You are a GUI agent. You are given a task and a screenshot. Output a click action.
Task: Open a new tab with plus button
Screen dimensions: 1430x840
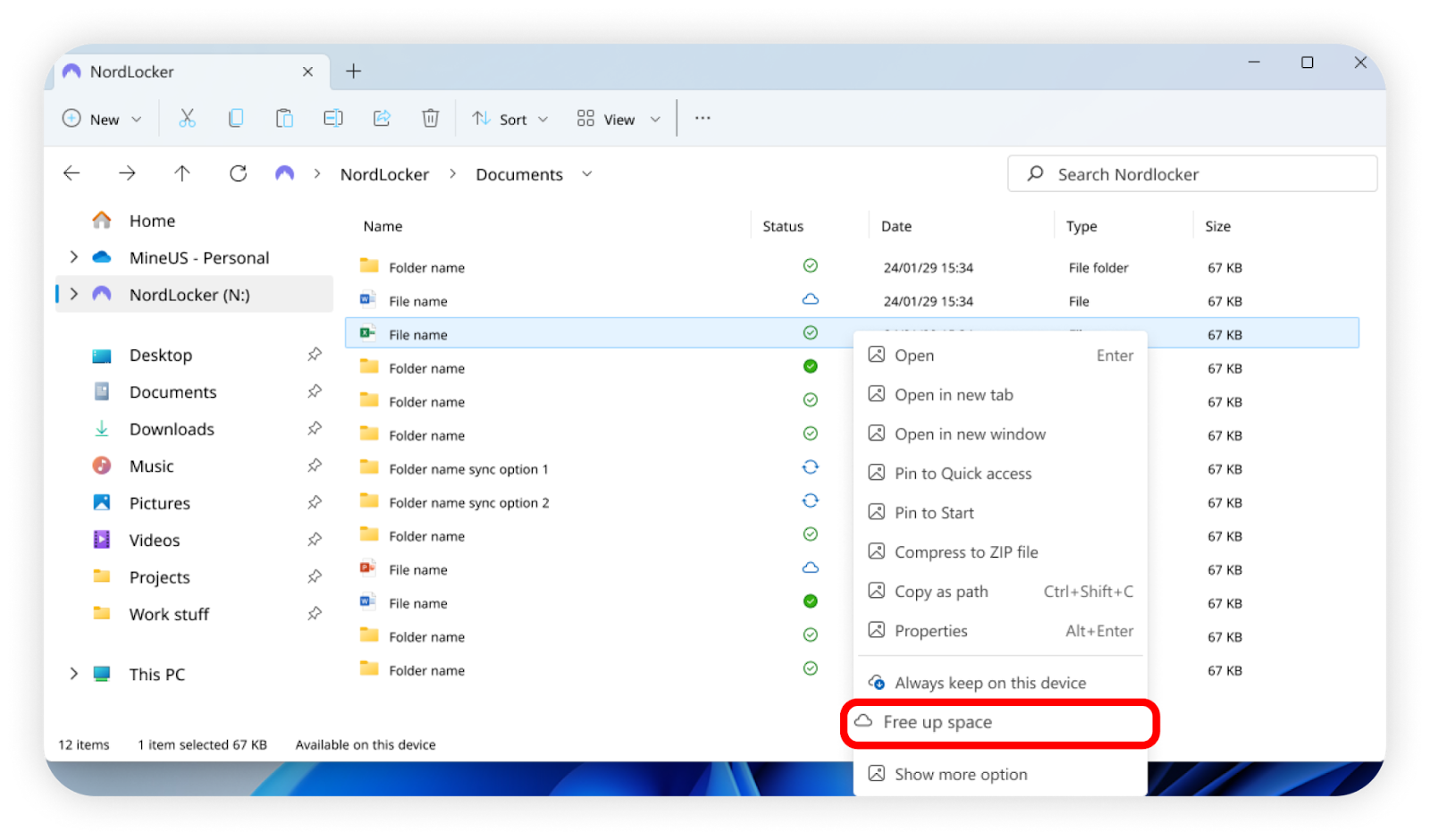[354, 71]
